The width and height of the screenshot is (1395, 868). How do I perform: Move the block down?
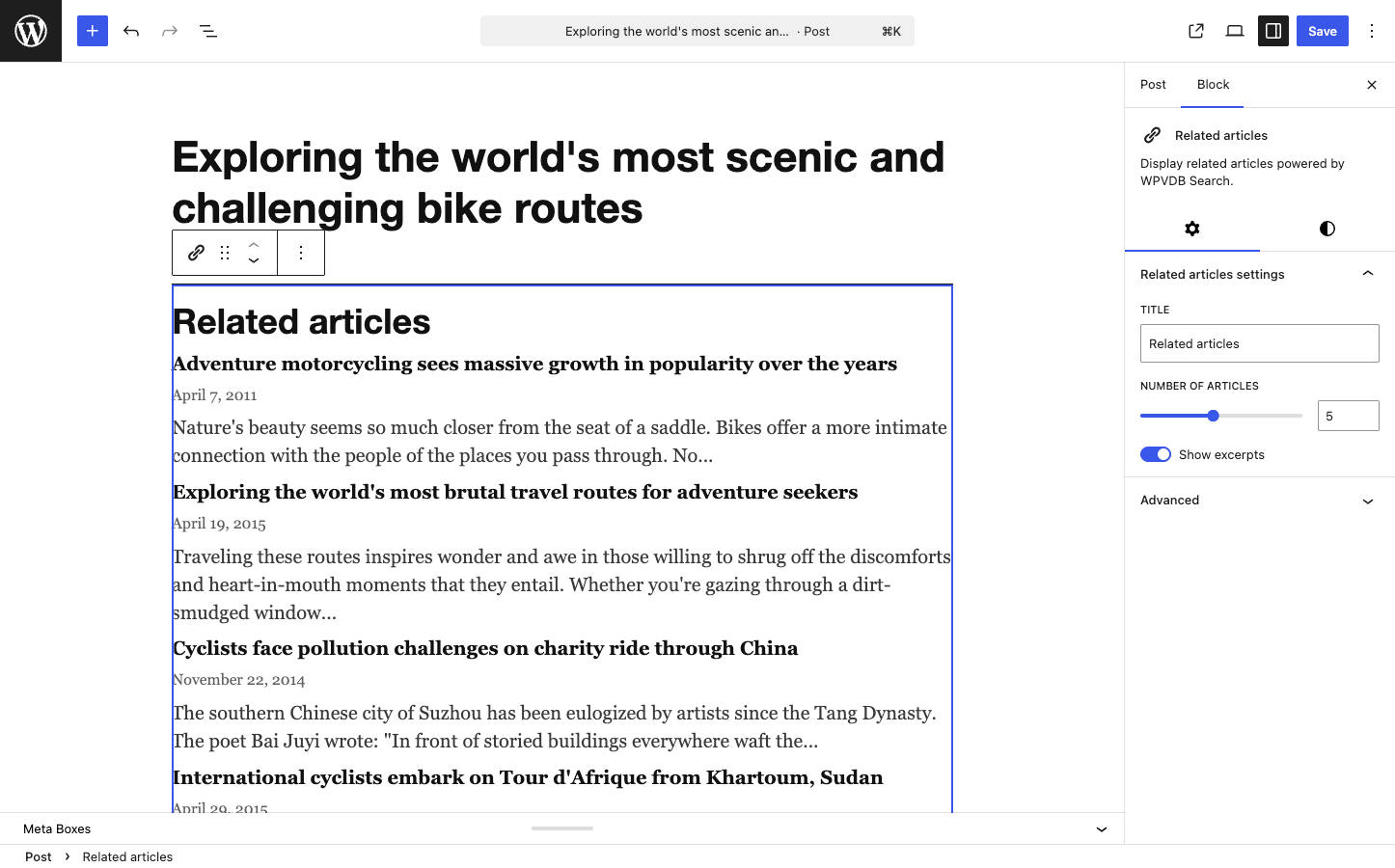pyautogui.click(x=254, y=260)
